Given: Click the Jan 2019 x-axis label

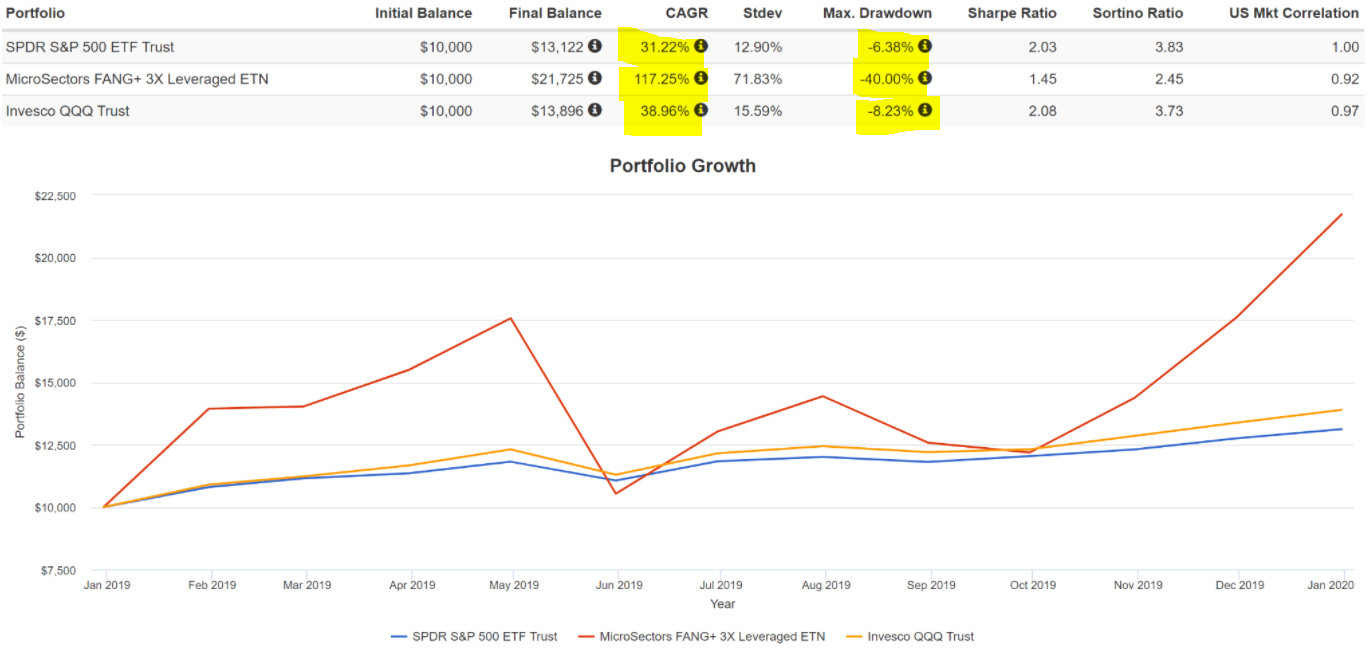Looking at the screenshot, I should coord(105,585).
